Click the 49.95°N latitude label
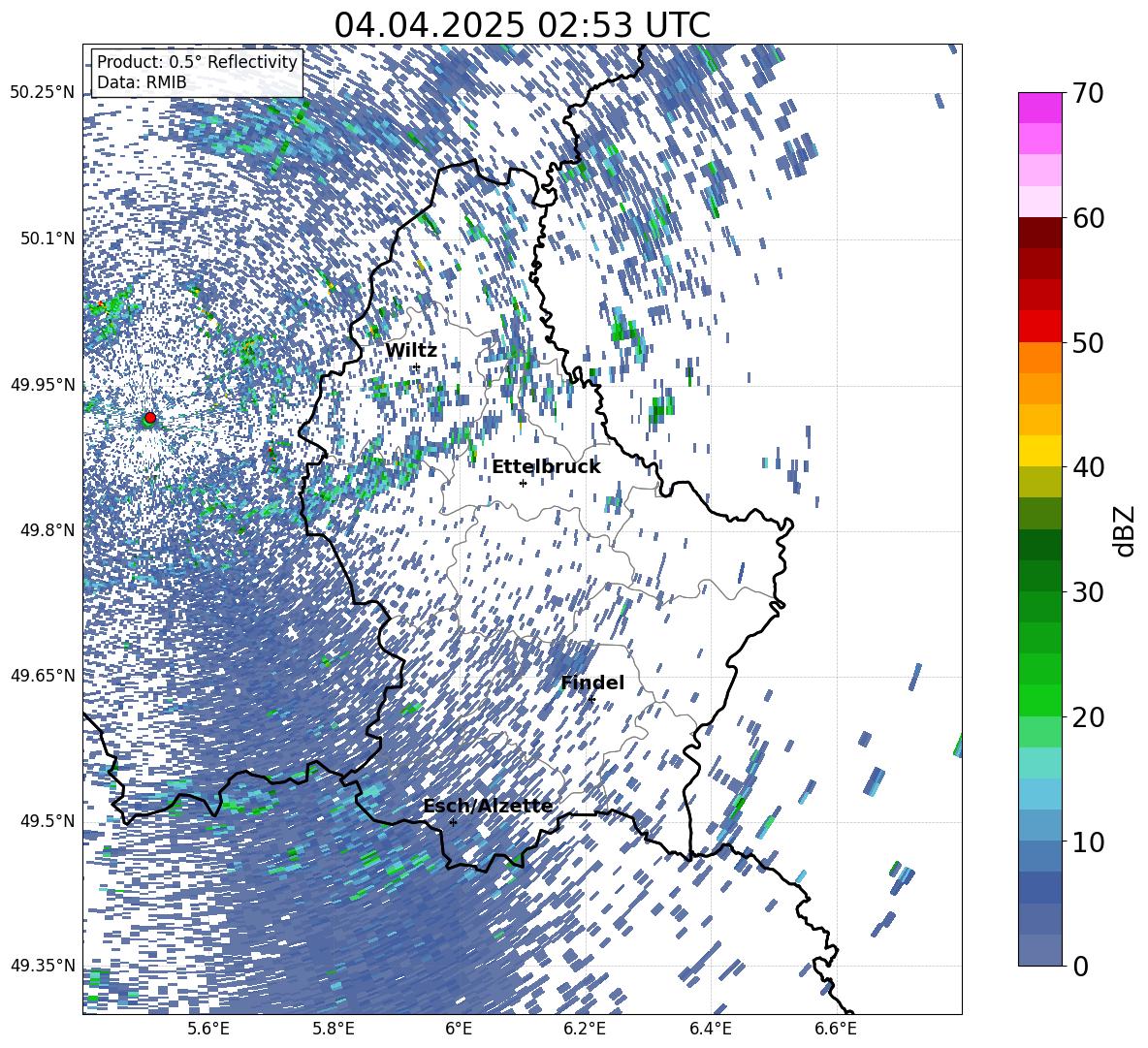The height and width of the screenshot is (1048, 1148). [x=43, y=384]
